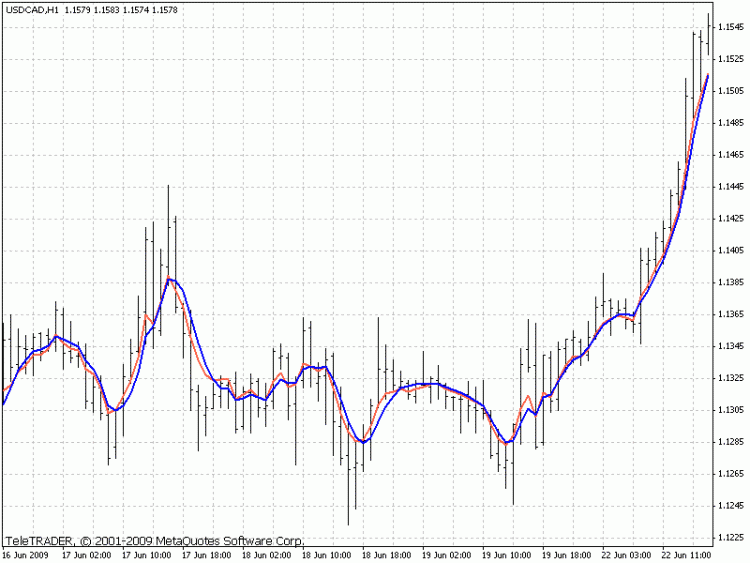Click the 1.1245 price axis value
Viewport: 750px width, 563px height.
(731, 506)
